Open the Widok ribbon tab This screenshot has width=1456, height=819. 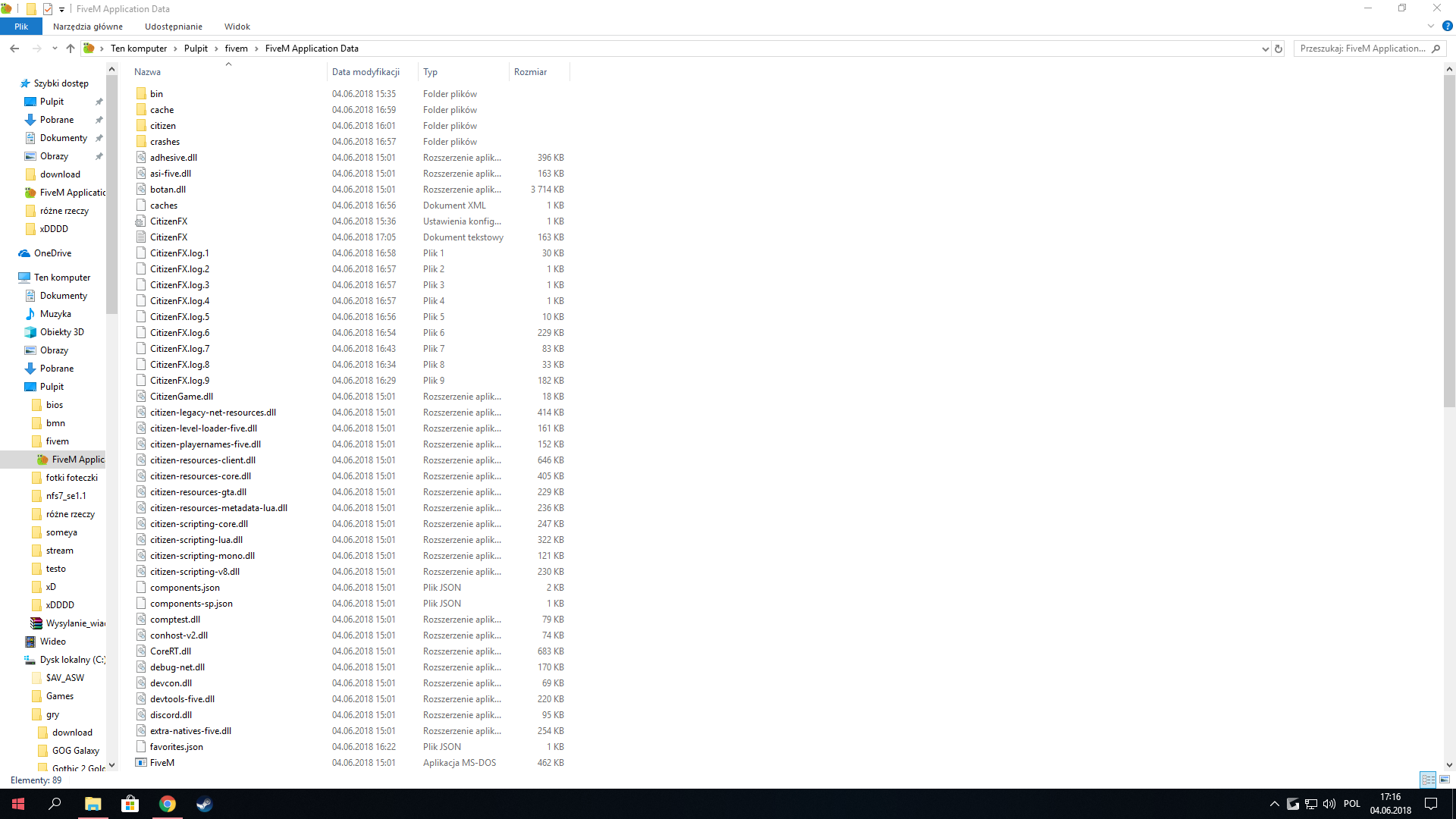237,27
